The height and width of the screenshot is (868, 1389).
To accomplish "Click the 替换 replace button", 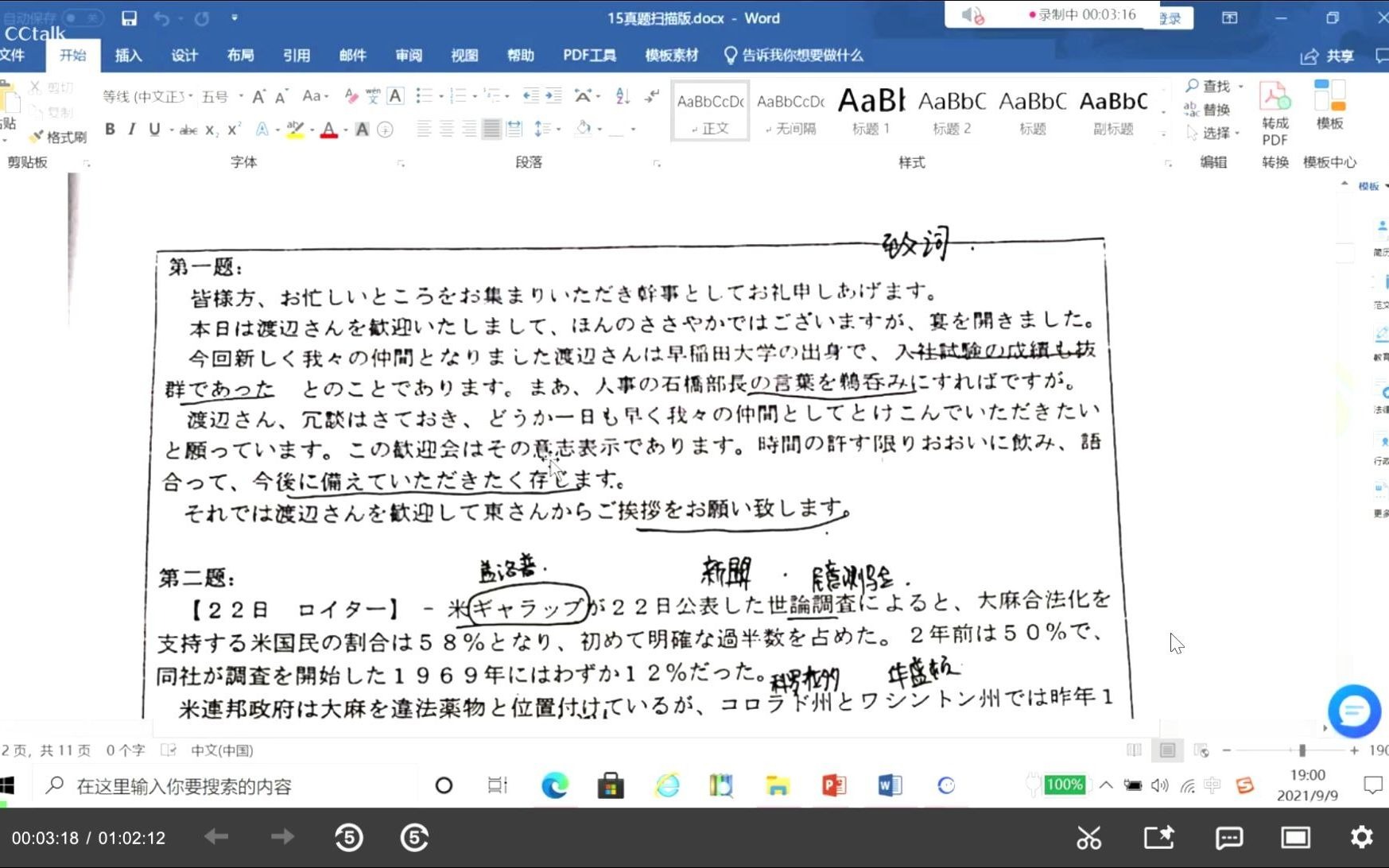I will coord(1207,109).
